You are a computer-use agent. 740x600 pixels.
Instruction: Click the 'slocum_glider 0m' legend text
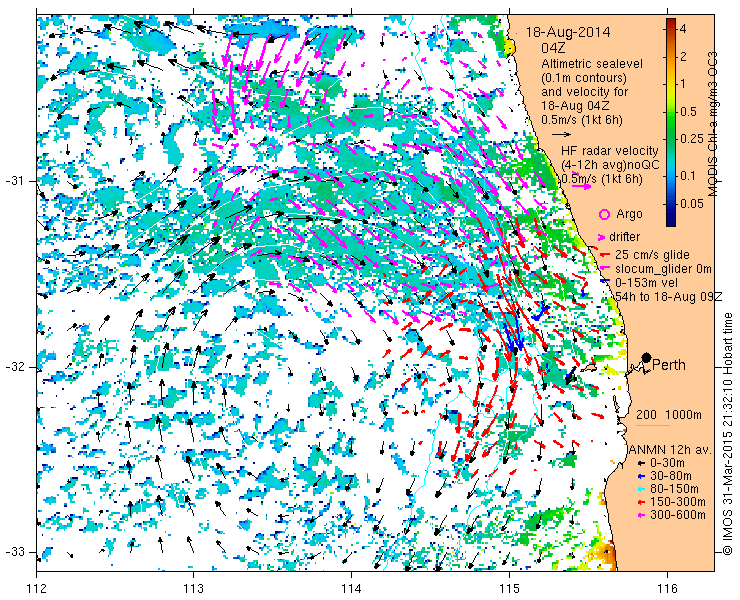tap(663, 269)
